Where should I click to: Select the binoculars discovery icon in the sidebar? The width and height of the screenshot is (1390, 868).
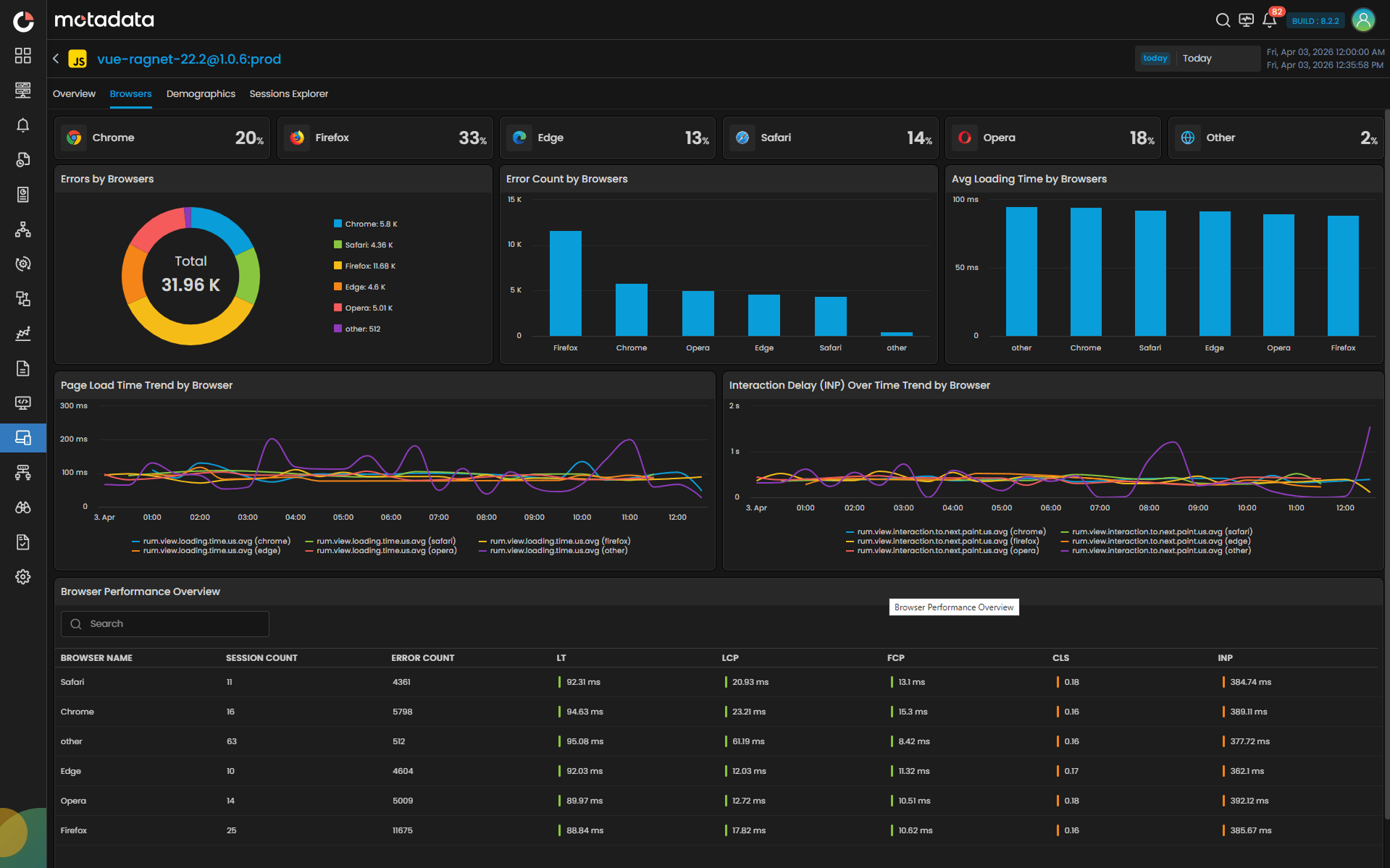coord(23,507)
